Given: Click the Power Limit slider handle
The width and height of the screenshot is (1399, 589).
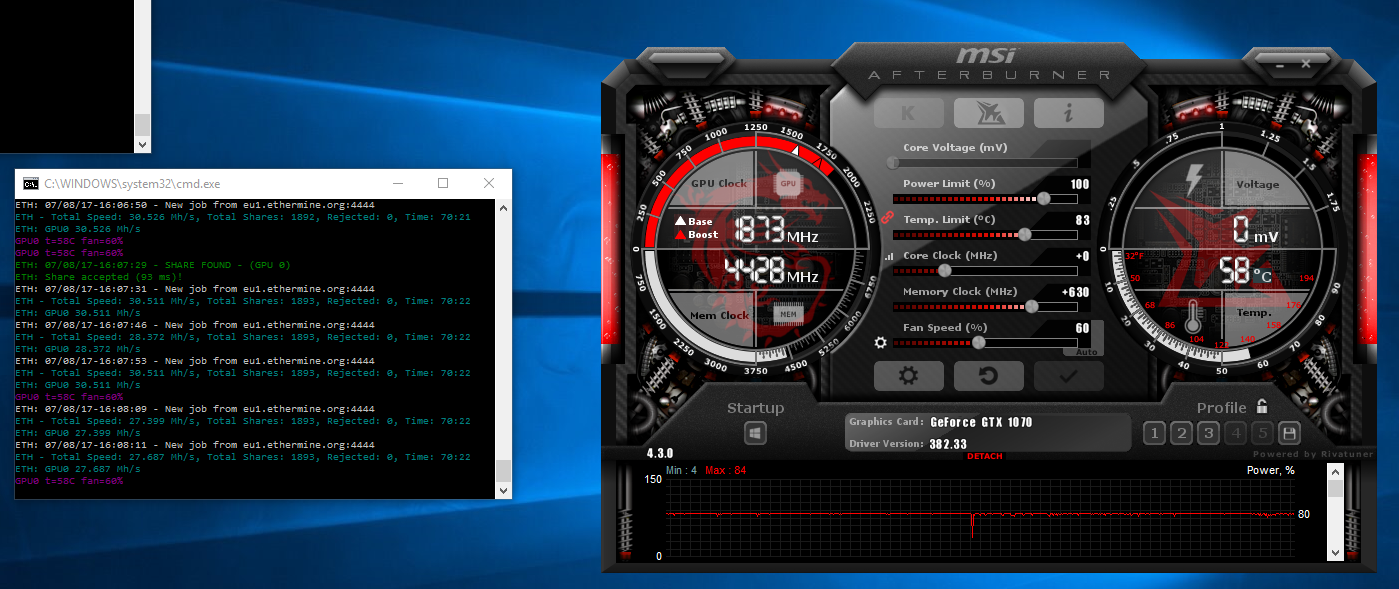Looking at the screenshot, I should [1044, 198].
